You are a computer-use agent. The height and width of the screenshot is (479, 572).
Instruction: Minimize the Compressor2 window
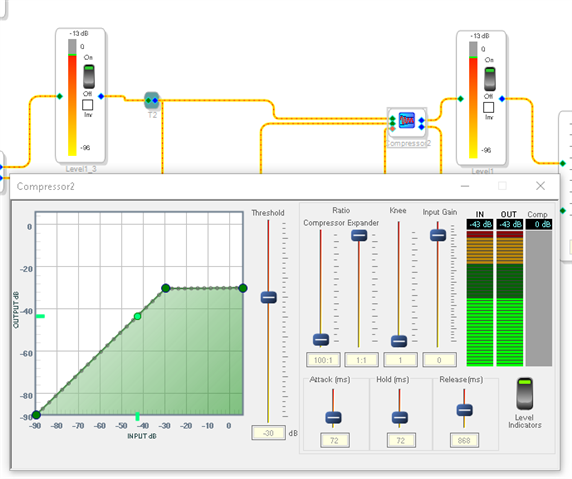pyautogui.click(x=465, y=186)
